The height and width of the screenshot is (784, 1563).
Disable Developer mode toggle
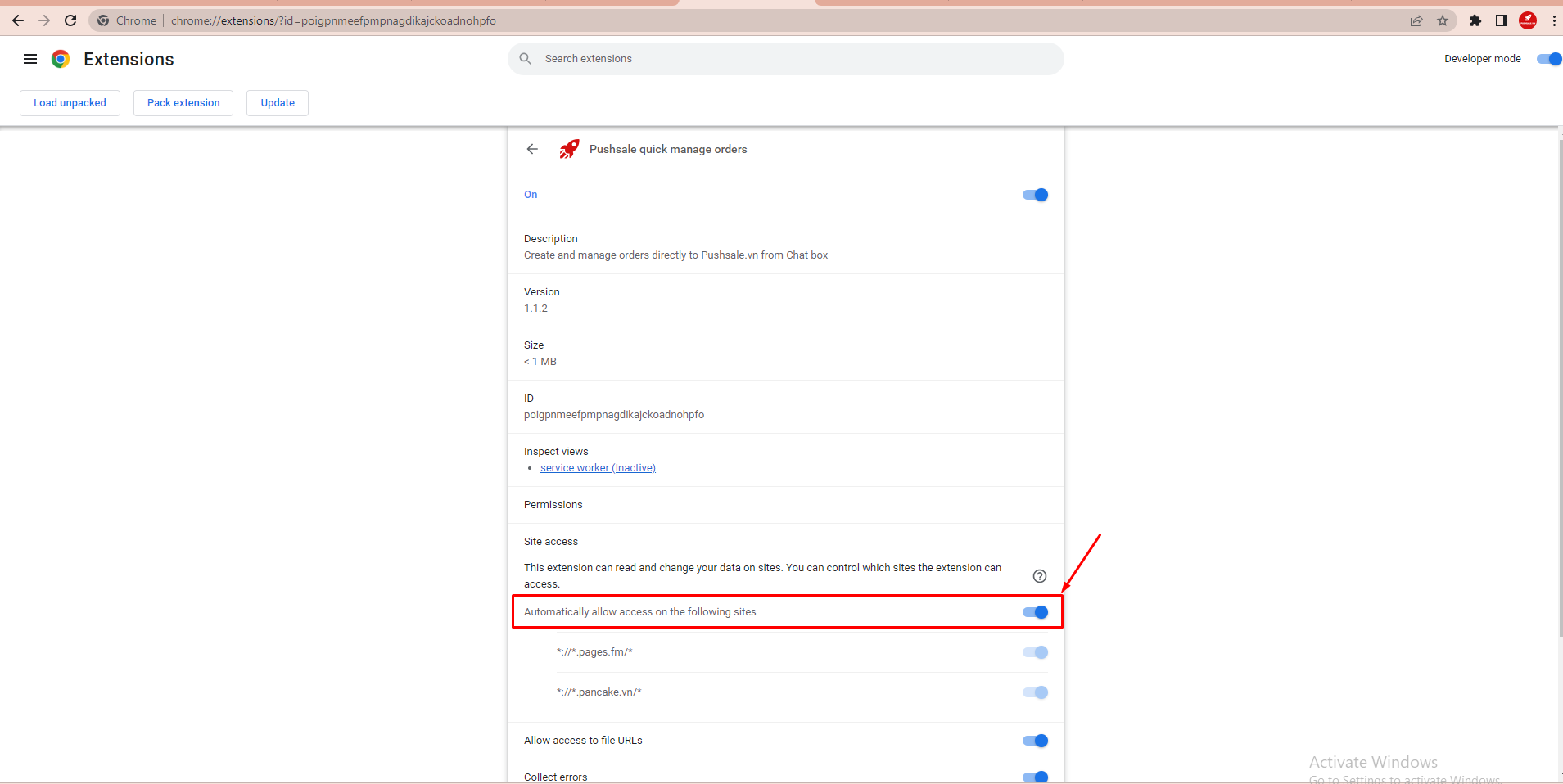coord(1548,59)
